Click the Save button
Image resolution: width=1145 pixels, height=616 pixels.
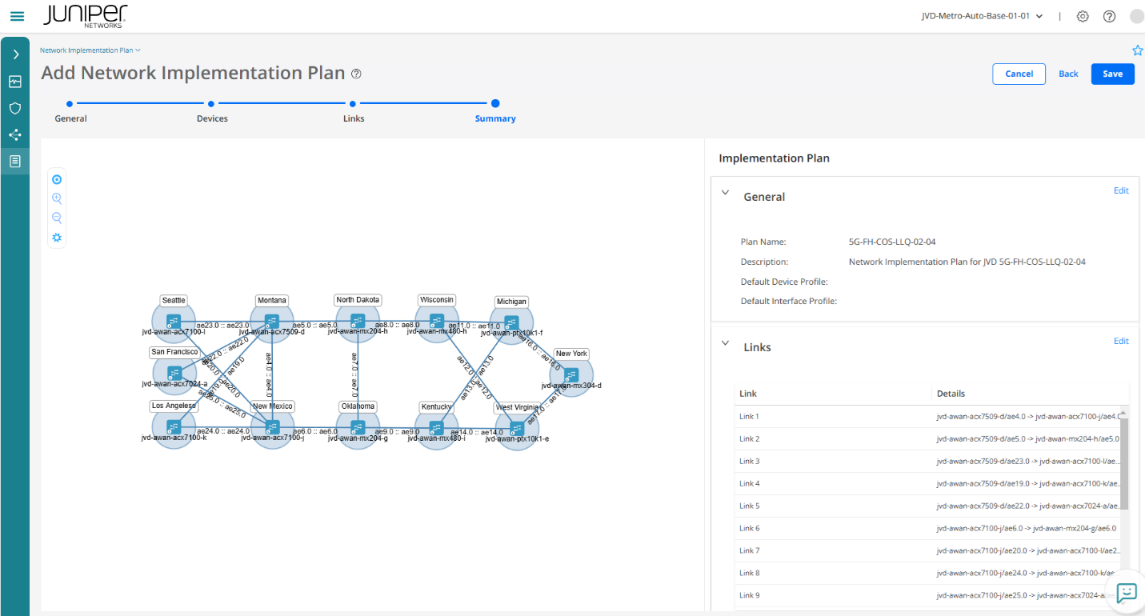(1112, 74)
